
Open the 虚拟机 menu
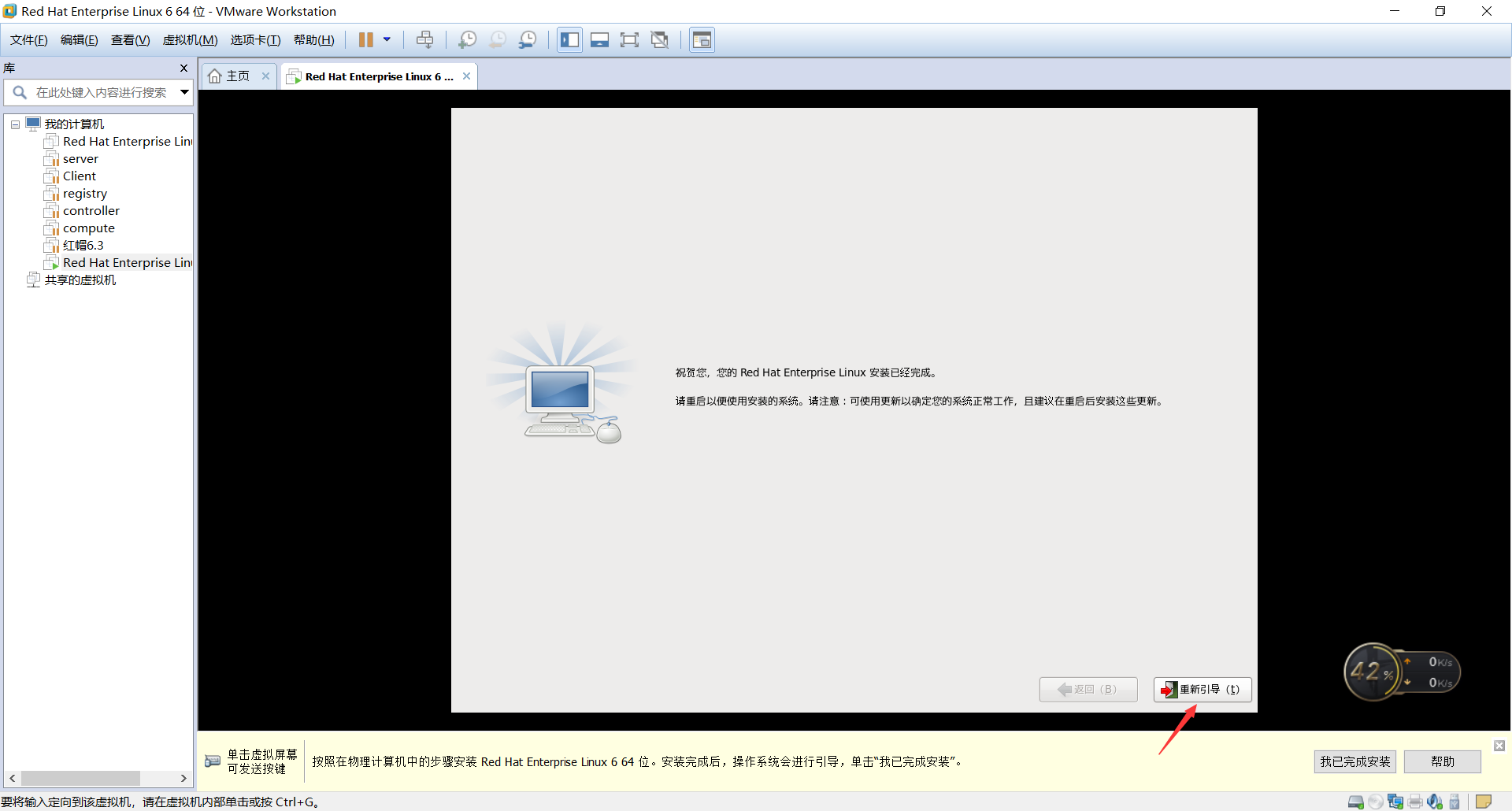[x=191, y=40]
